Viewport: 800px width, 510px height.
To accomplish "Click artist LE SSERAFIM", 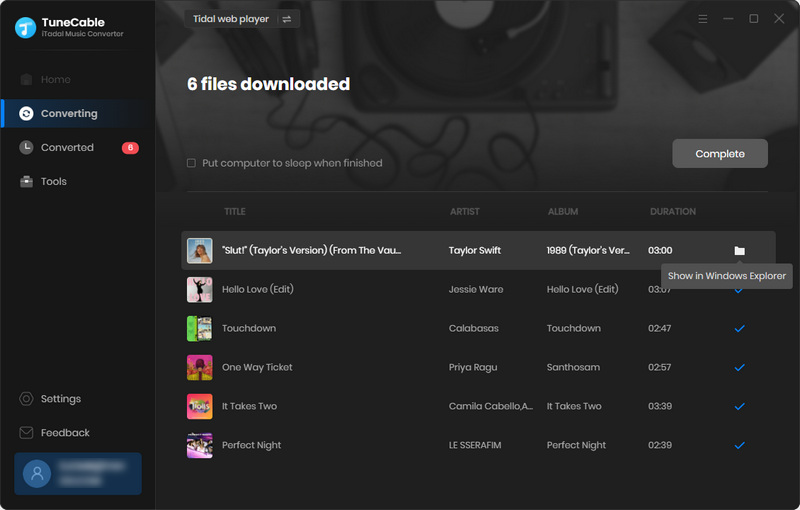I will tap(475, 445).
